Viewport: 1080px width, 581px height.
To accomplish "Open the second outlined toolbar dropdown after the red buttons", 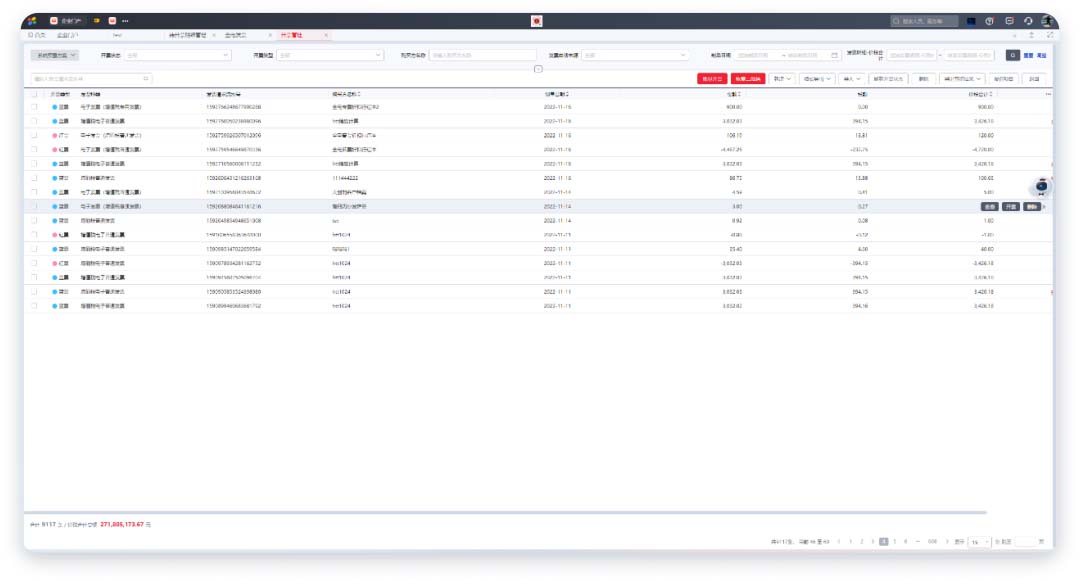I will click(x=816, y=79).
